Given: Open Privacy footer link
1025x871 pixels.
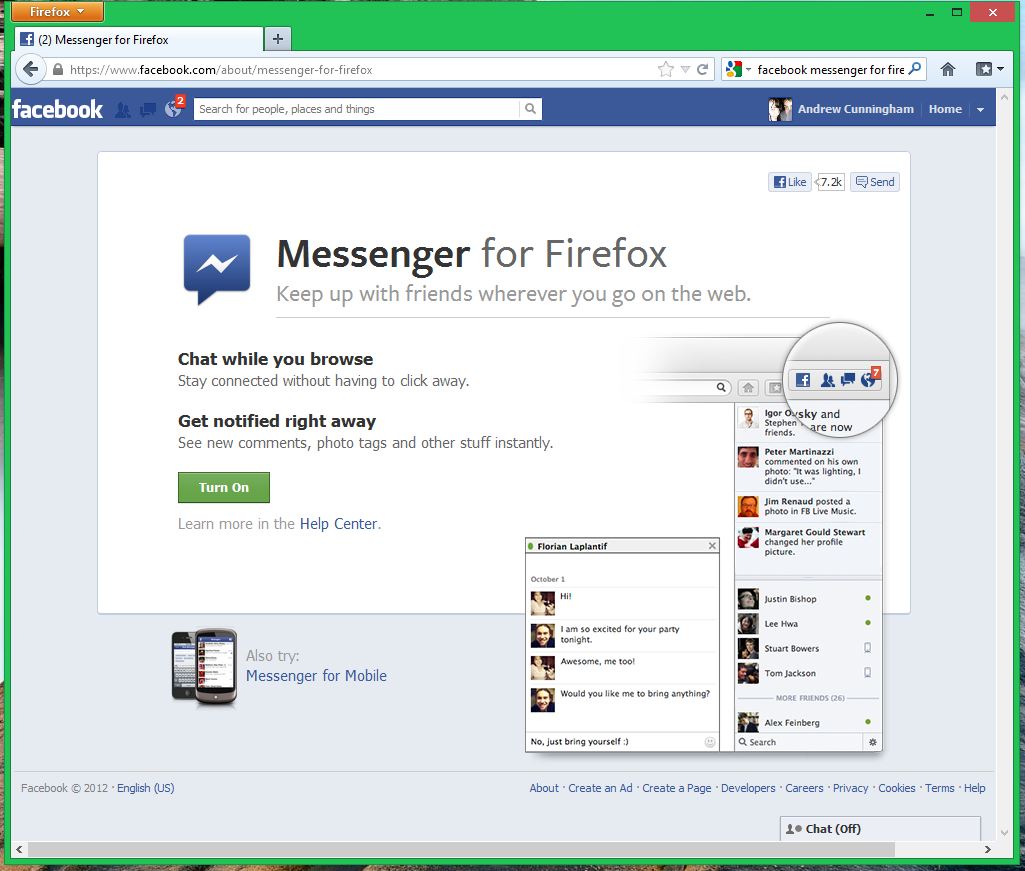Looking at the screenshot, I should point(850,788).
